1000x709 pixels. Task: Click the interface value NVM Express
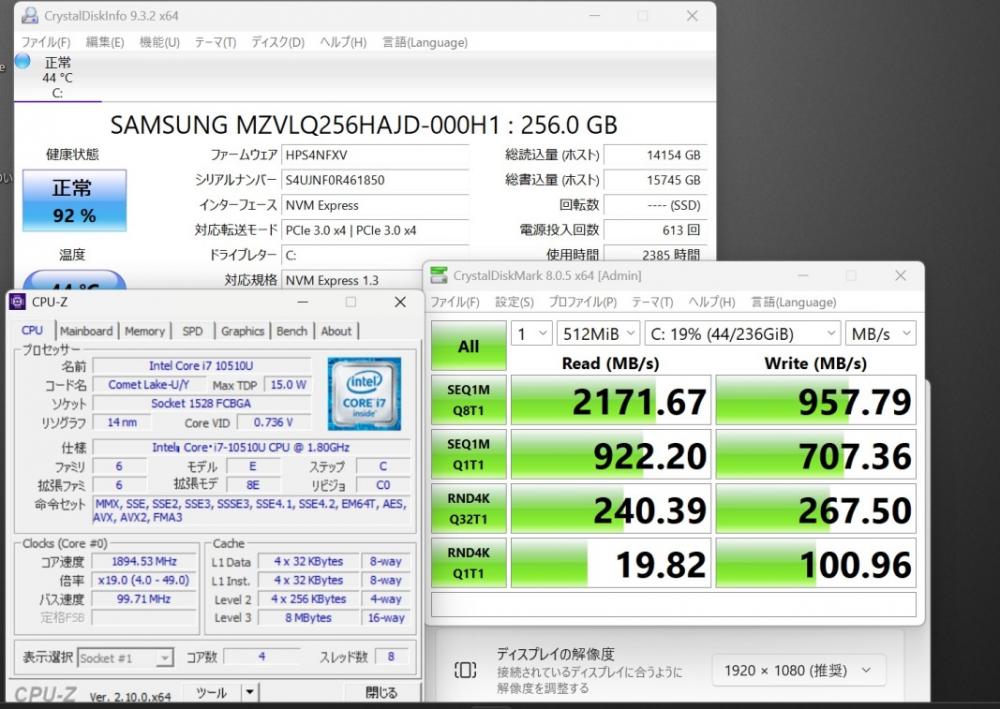(x=375, y=205)
